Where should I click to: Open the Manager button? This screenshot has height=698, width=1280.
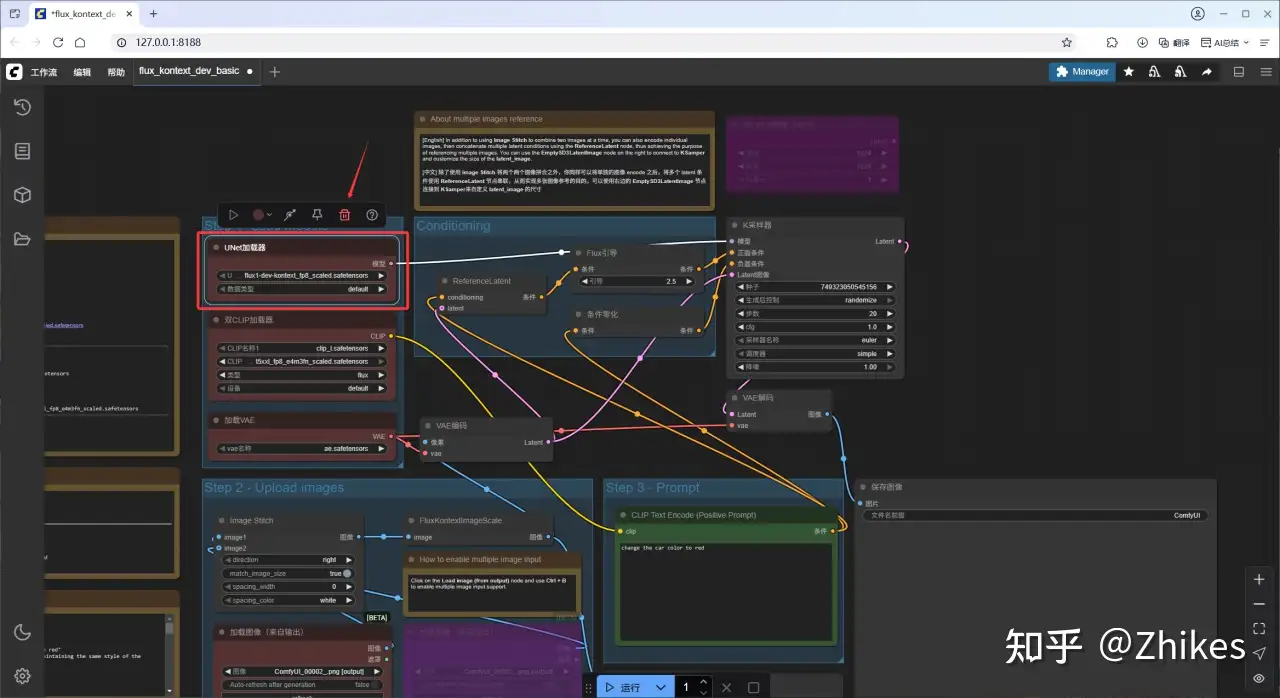1081,72
